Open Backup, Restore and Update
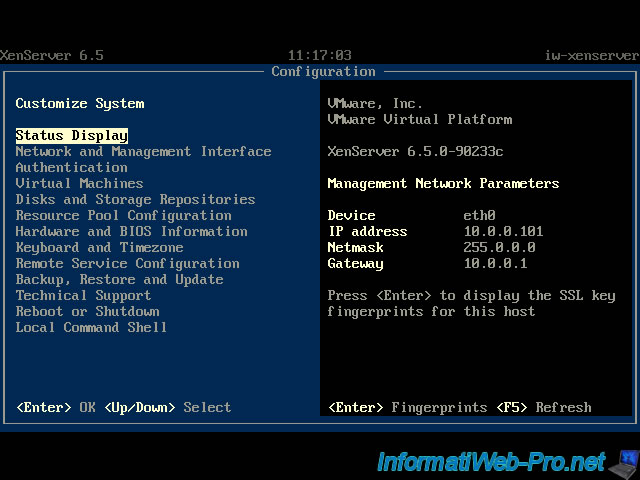This screenshot has width=640, height=480. coord(119,279)
